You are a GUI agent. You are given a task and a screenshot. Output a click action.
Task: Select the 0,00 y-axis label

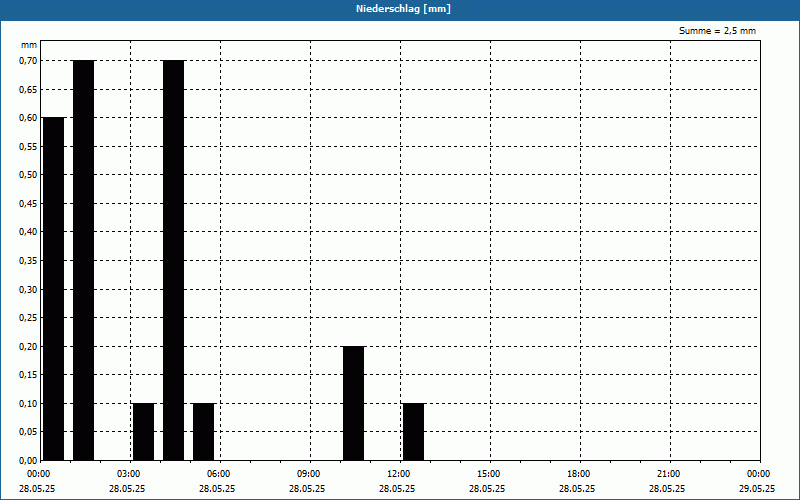pyautogui.click(x=28, y=460)
